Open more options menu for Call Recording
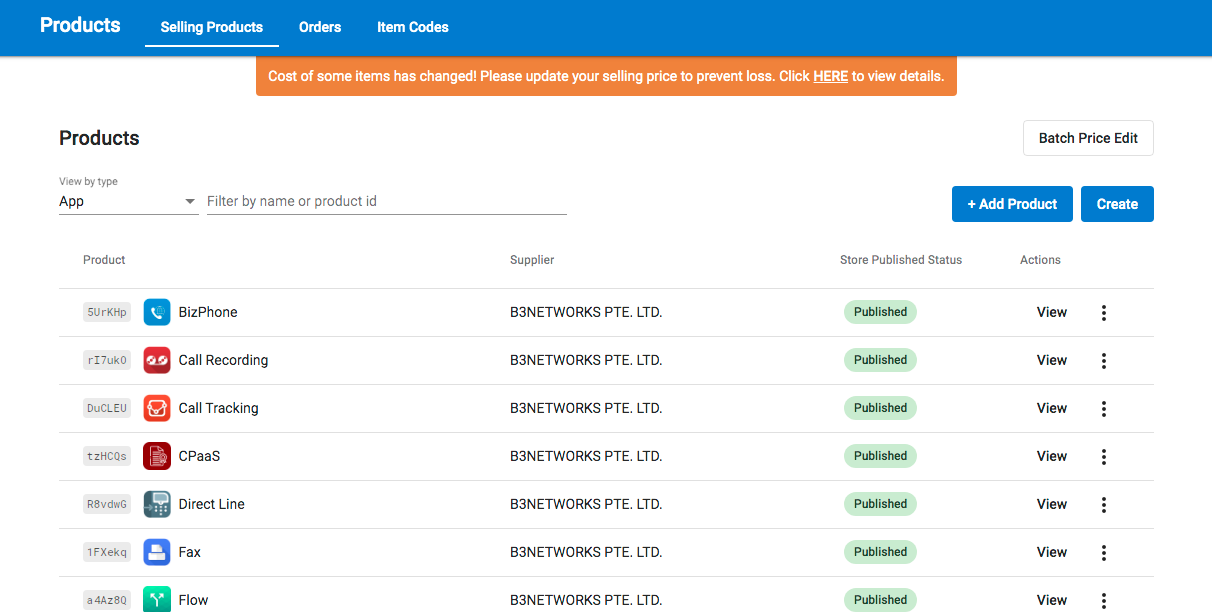 (1104, 361)
